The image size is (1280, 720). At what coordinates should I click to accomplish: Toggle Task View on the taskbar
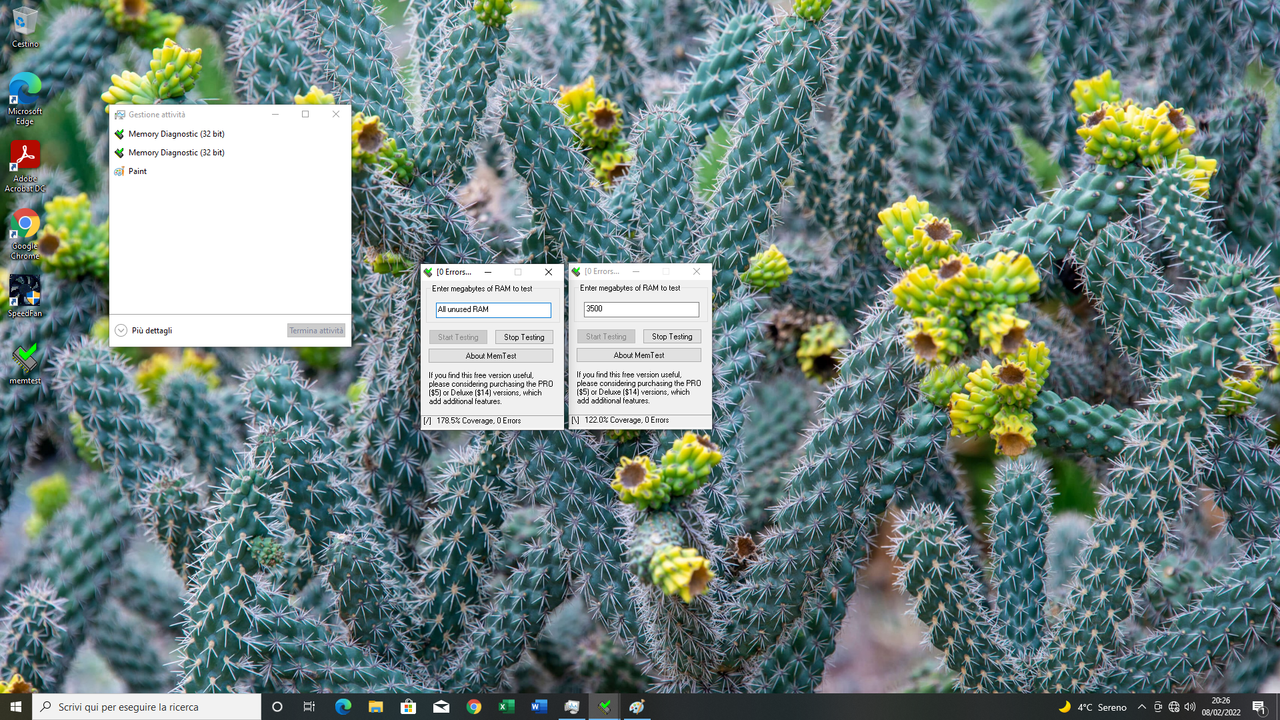tap(310, 706)
